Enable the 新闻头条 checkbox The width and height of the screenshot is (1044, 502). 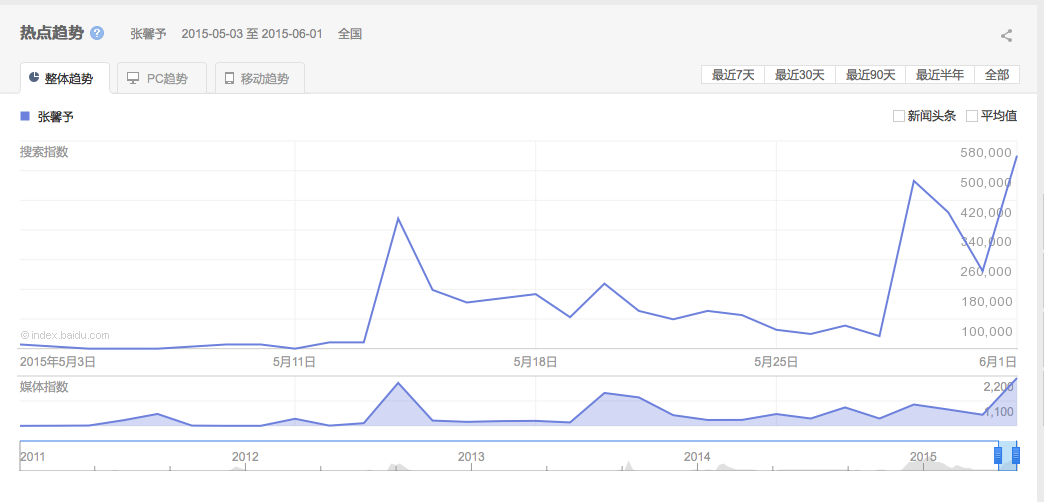[899, 116]
